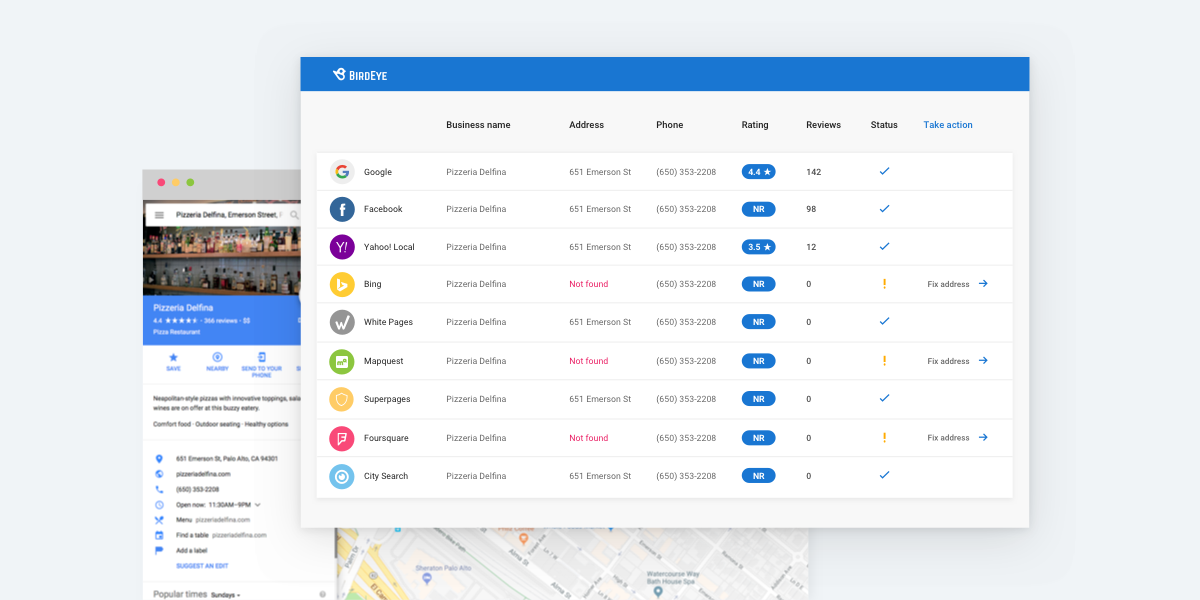Click the Nearby icon in the Maps panel
Screen dimensions: 1200x600
pyautogui.click(x=217, y=361)
